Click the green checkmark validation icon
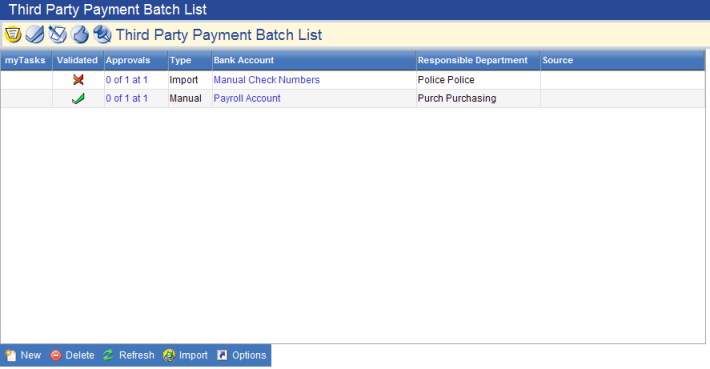 [78, 98]
